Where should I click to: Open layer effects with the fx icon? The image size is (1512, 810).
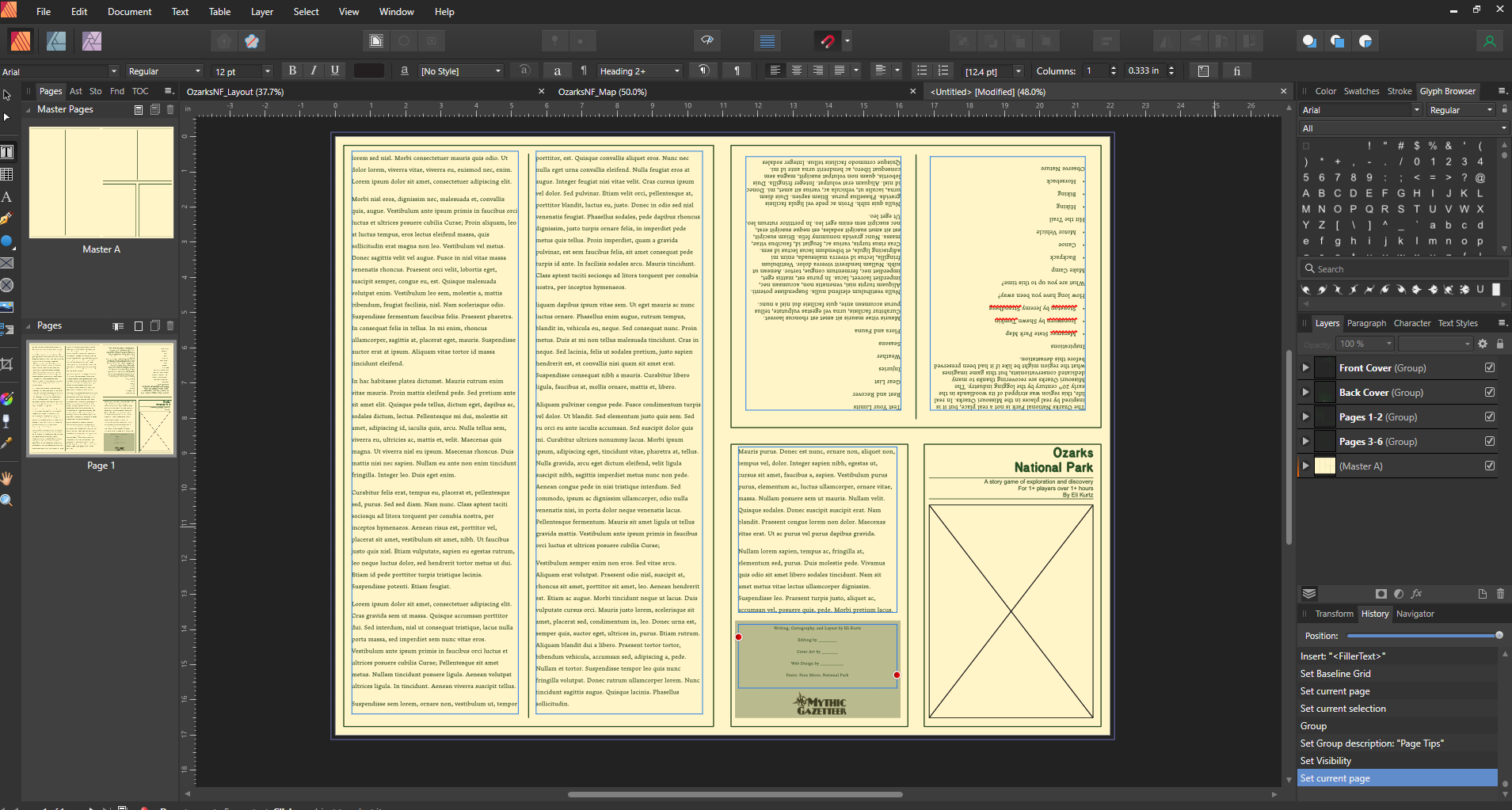[x=1416, y=593]
